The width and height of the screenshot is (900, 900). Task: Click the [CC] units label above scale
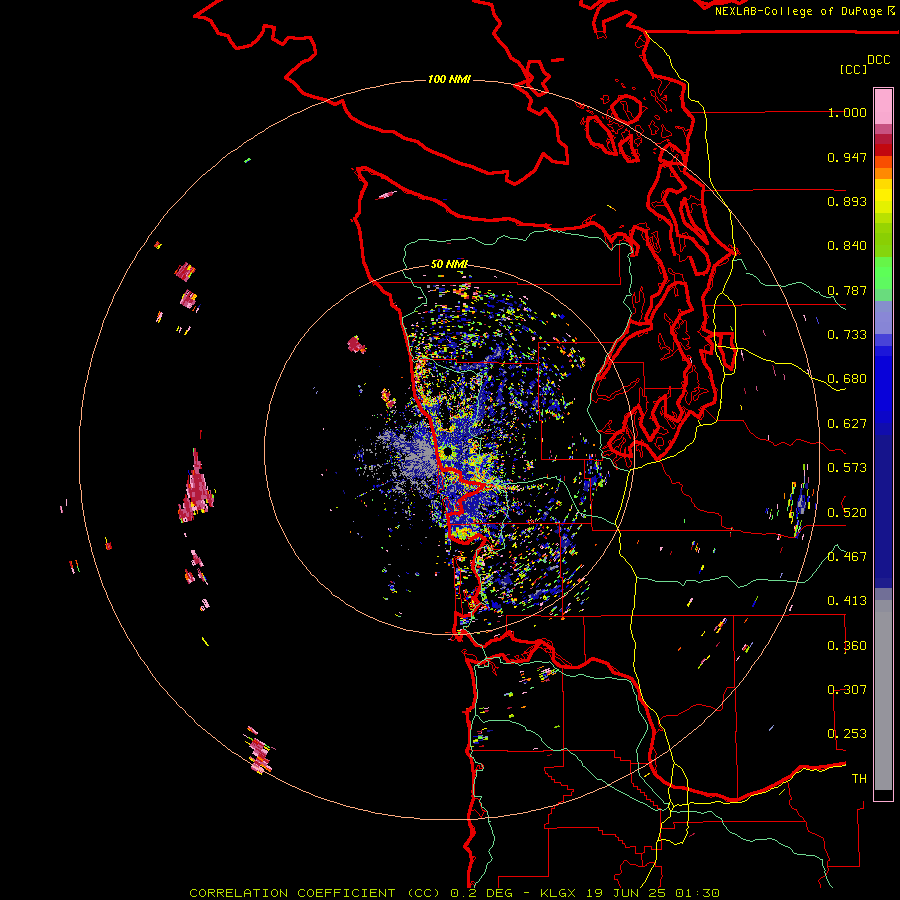tap(853, 69)
